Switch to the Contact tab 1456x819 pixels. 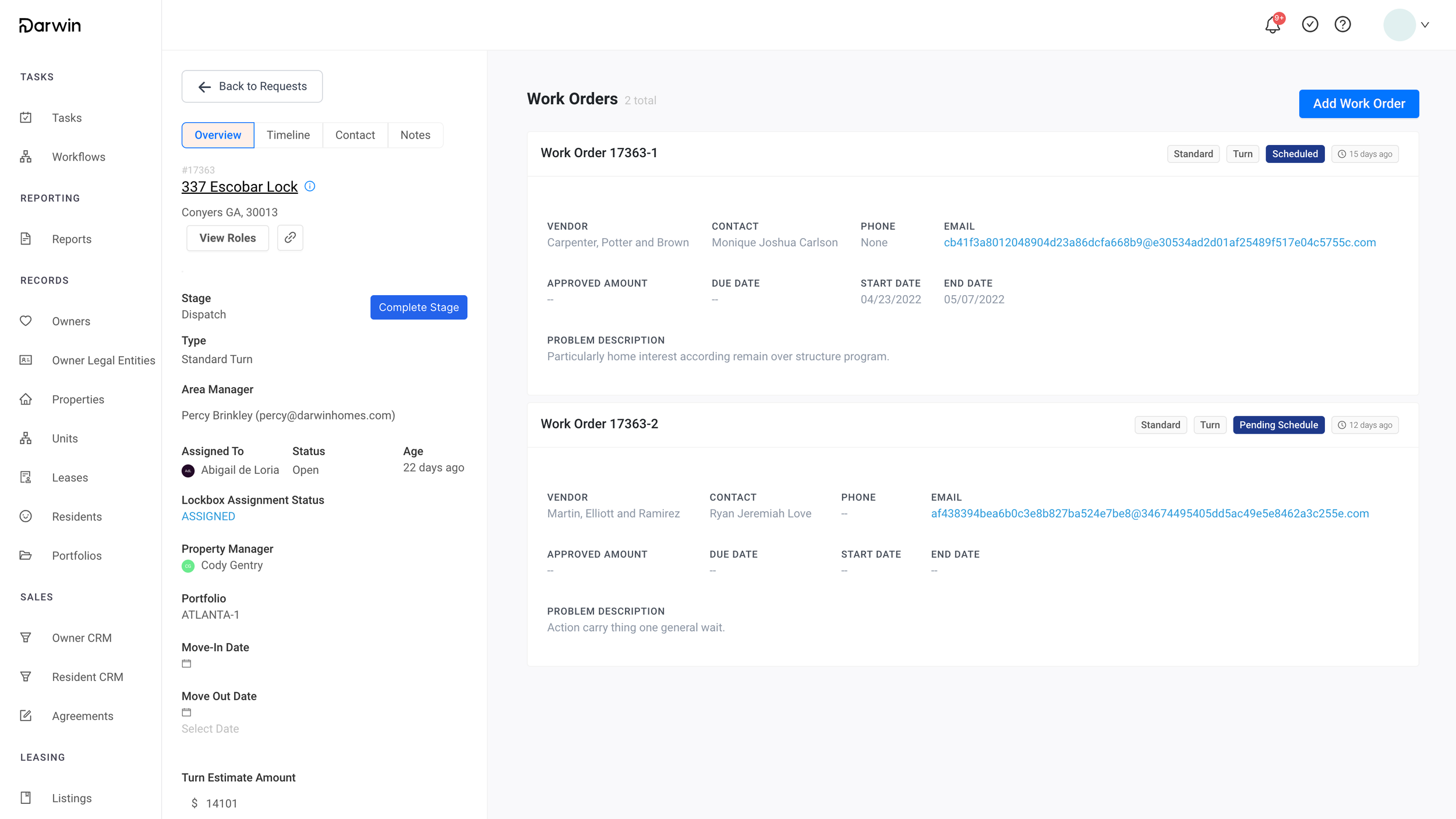[355, 135]
